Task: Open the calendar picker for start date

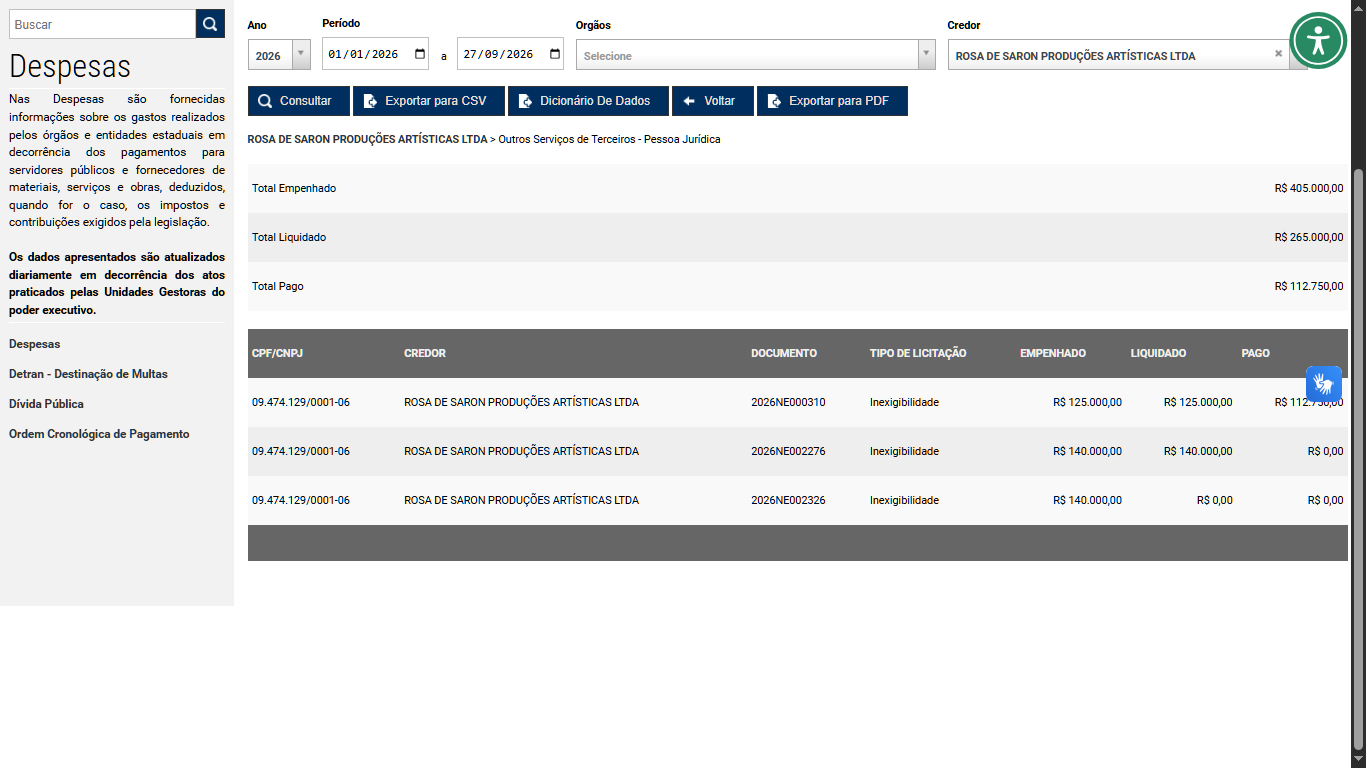Action: [420, 54]
